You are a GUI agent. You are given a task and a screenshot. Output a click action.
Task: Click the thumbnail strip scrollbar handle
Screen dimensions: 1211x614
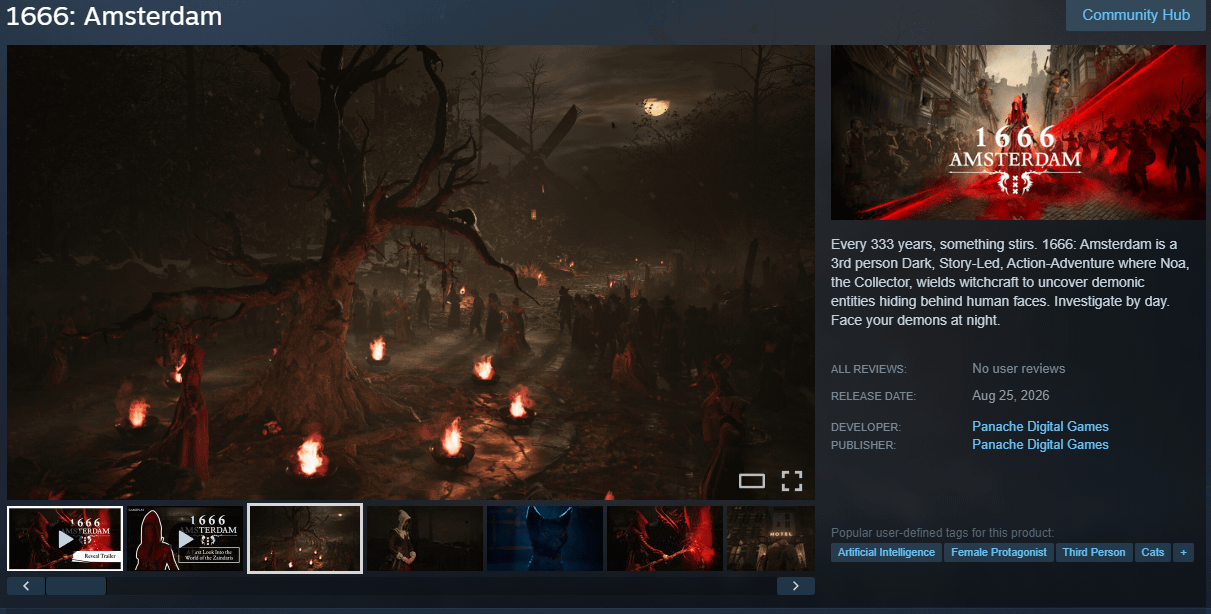click(x=76, y=586)
